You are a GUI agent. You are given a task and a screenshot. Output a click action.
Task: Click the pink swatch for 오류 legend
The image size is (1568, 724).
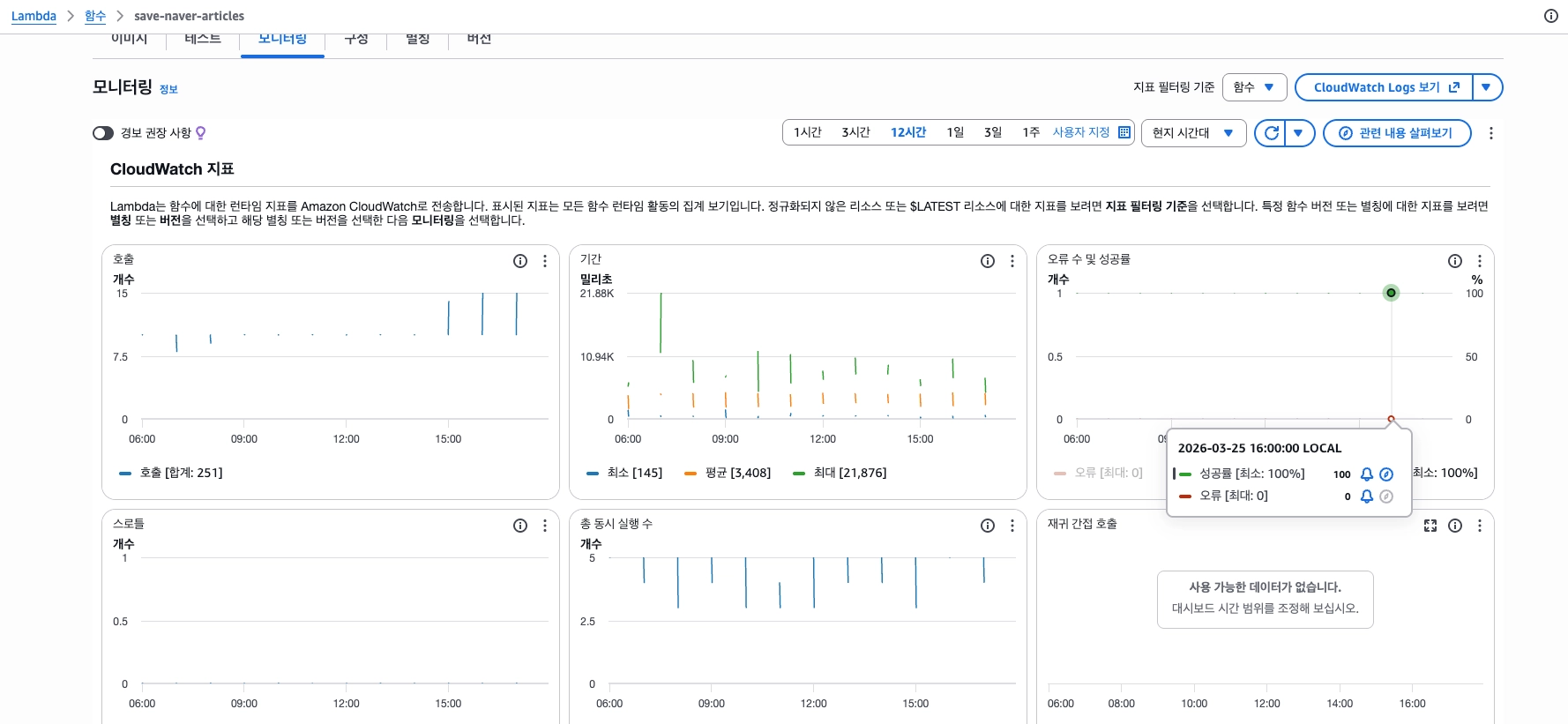[x=1060, y=474]
